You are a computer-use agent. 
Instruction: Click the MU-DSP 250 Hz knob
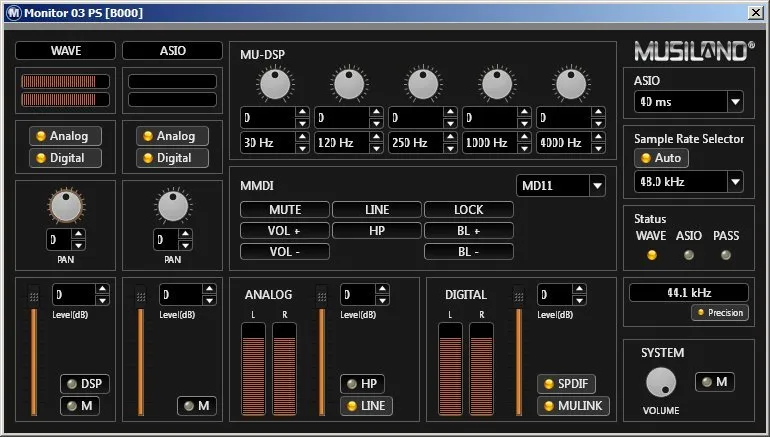[423, 84]
